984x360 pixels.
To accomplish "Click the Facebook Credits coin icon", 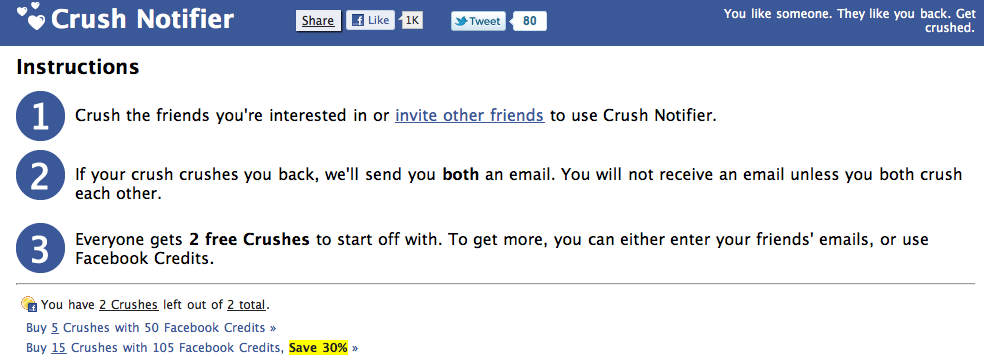I will pyautogui.click(x=29, y=304).
